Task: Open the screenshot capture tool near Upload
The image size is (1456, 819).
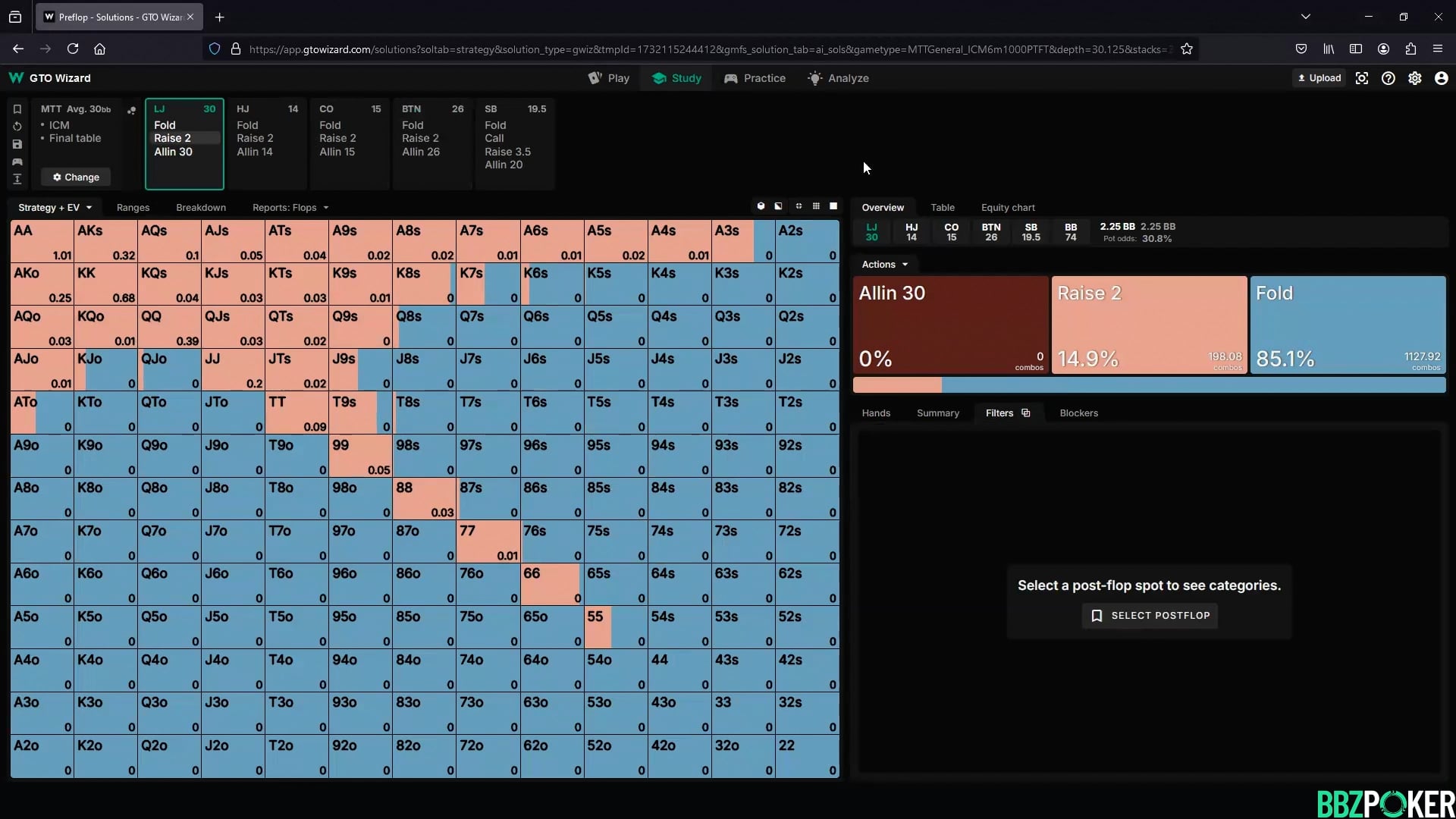Action: click(1362, 78)
